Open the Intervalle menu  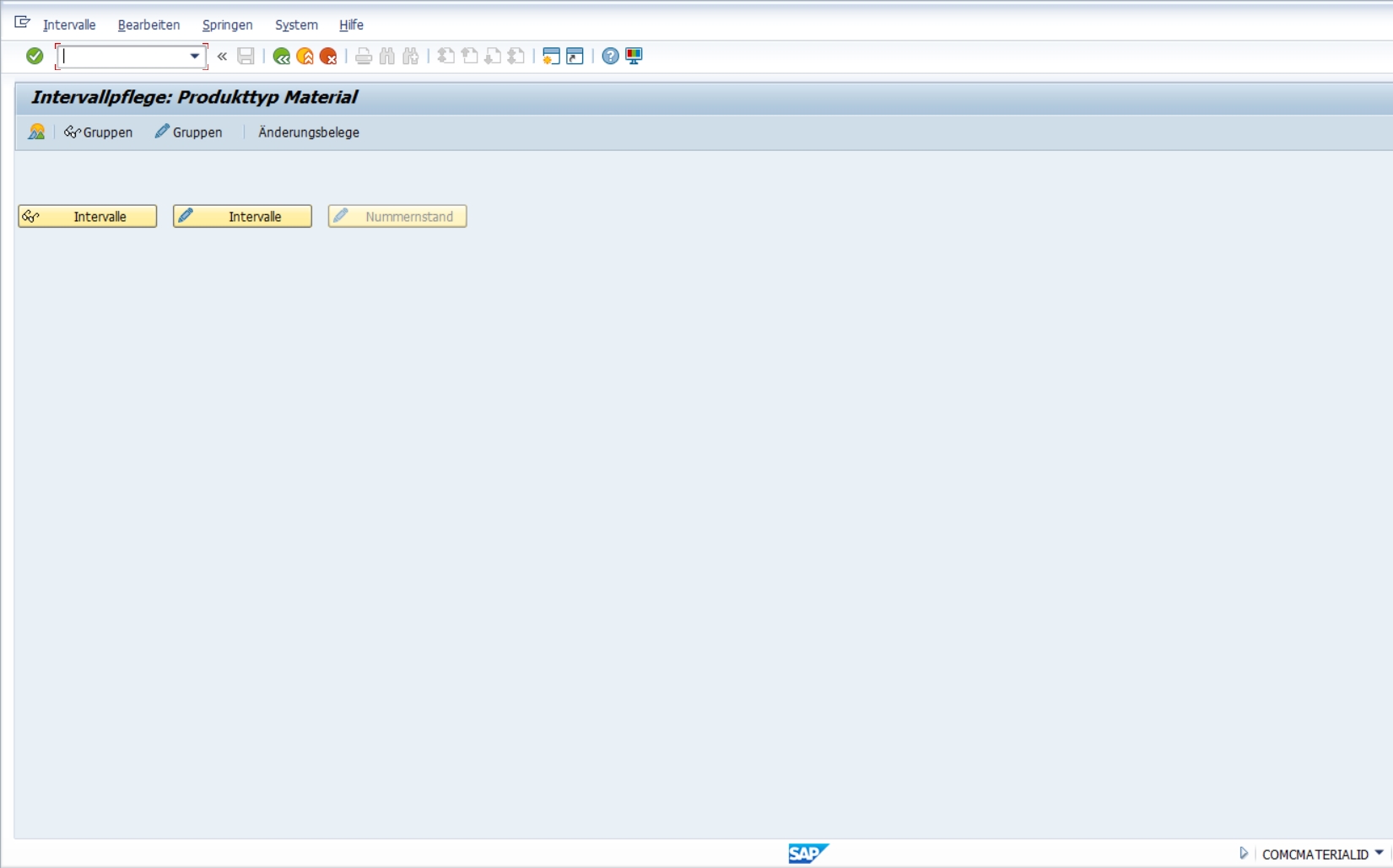69,25
